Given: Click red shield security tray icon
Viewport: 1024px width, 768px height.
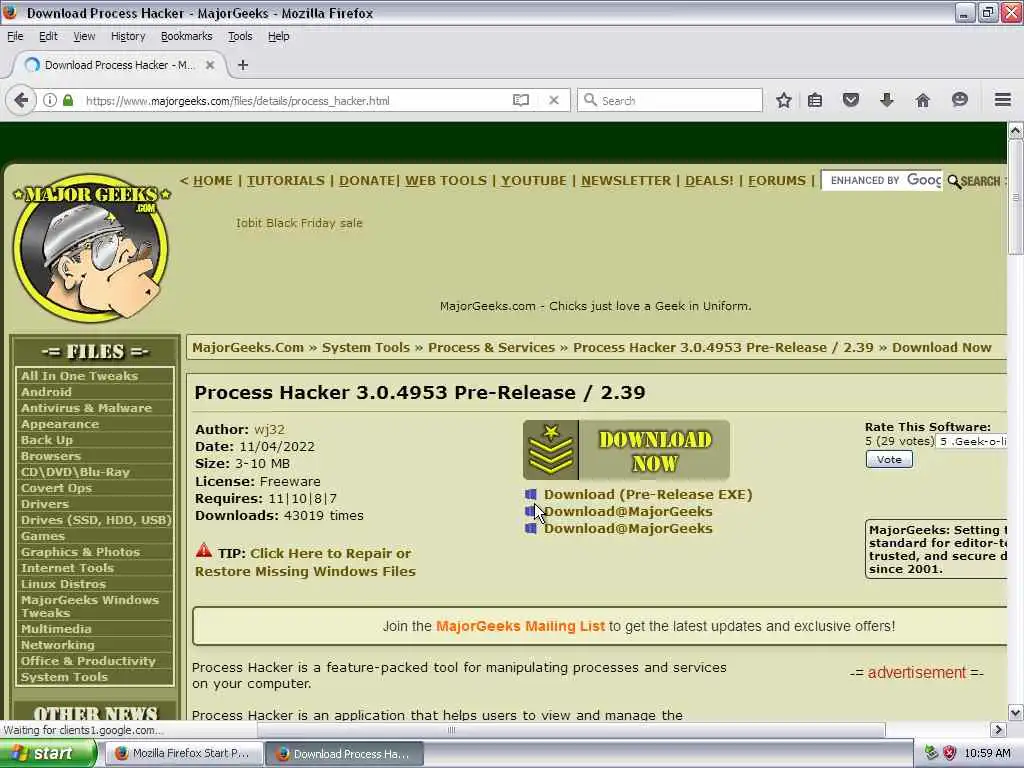Looking at the screenshot, I should (x=950, y=753).
